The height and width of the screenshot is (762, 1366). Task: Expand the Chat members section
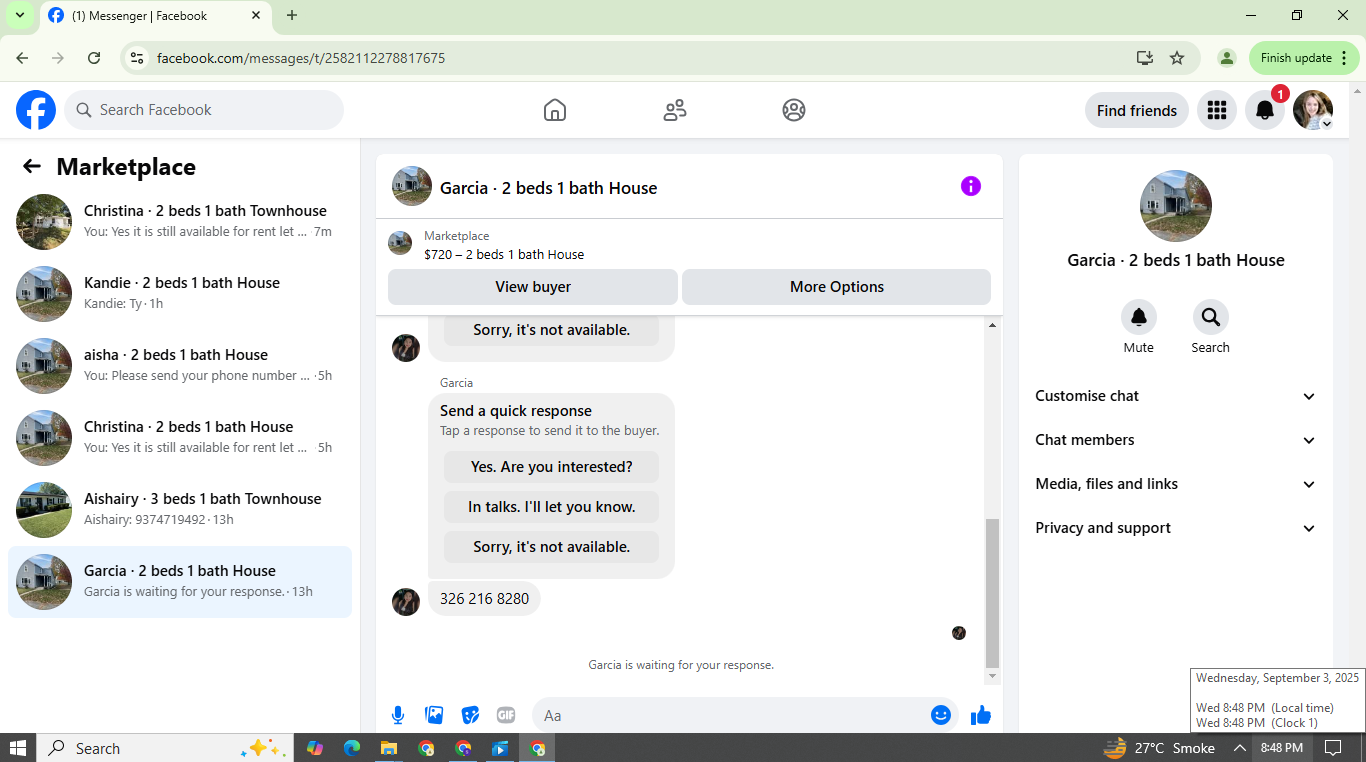click(x=1176, y=440)
